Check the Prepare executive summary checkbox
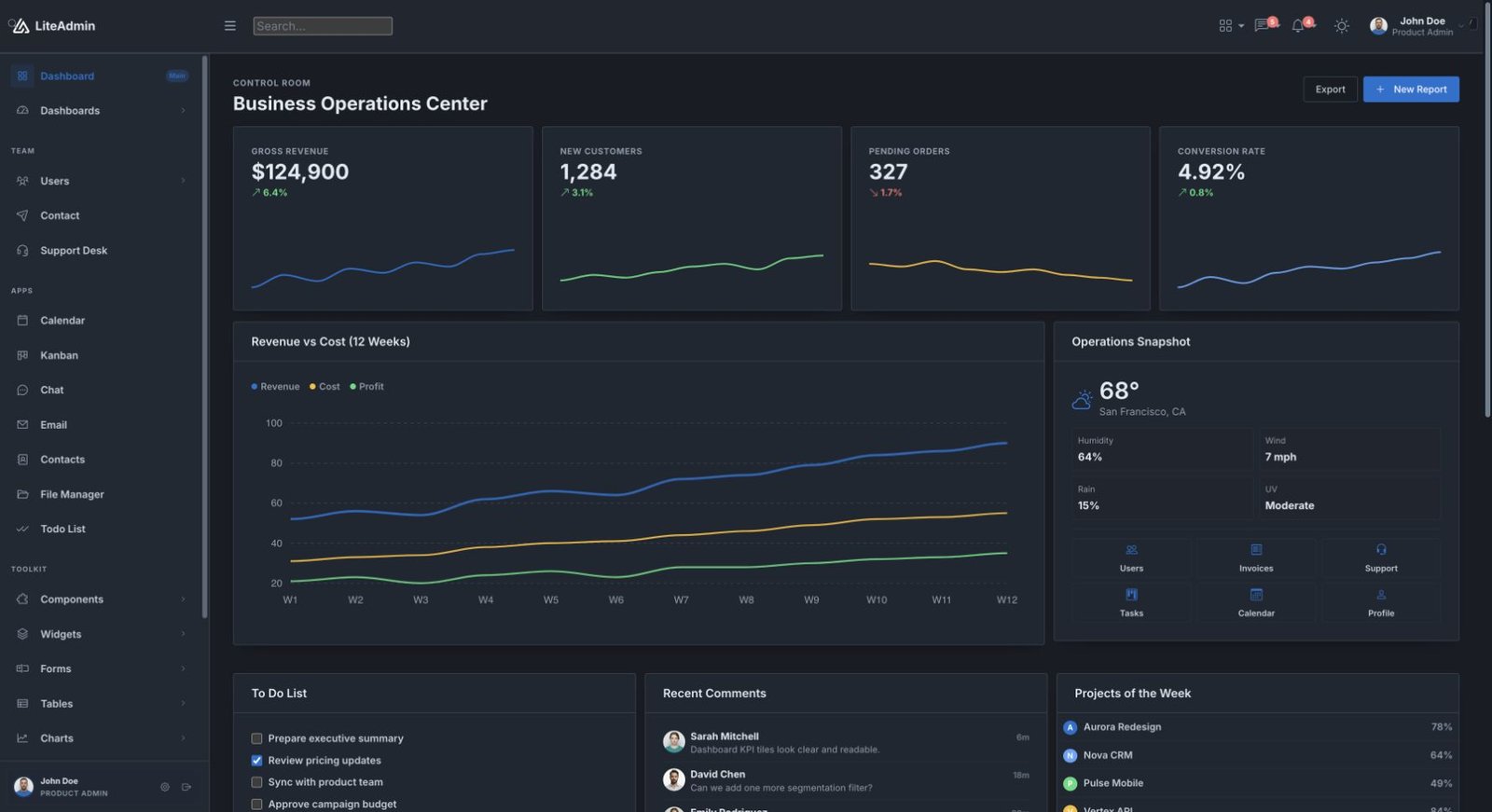 point(256,738)
